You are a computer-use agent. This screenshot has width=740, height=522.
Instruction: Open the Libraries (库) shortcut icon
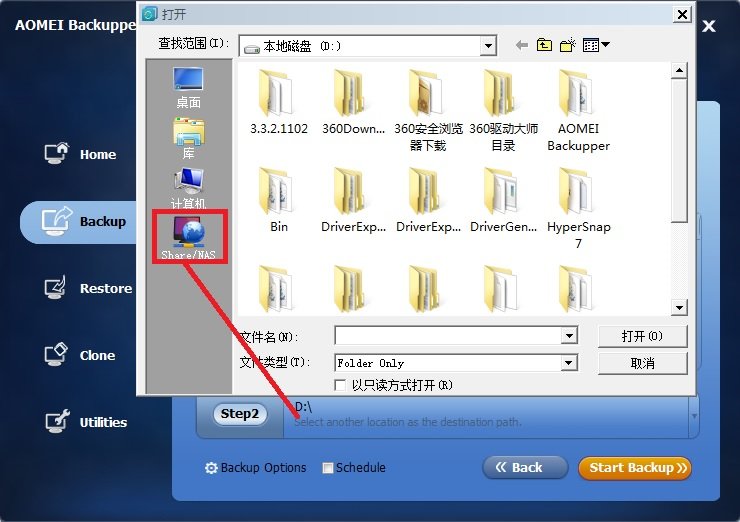click(188, 139)
